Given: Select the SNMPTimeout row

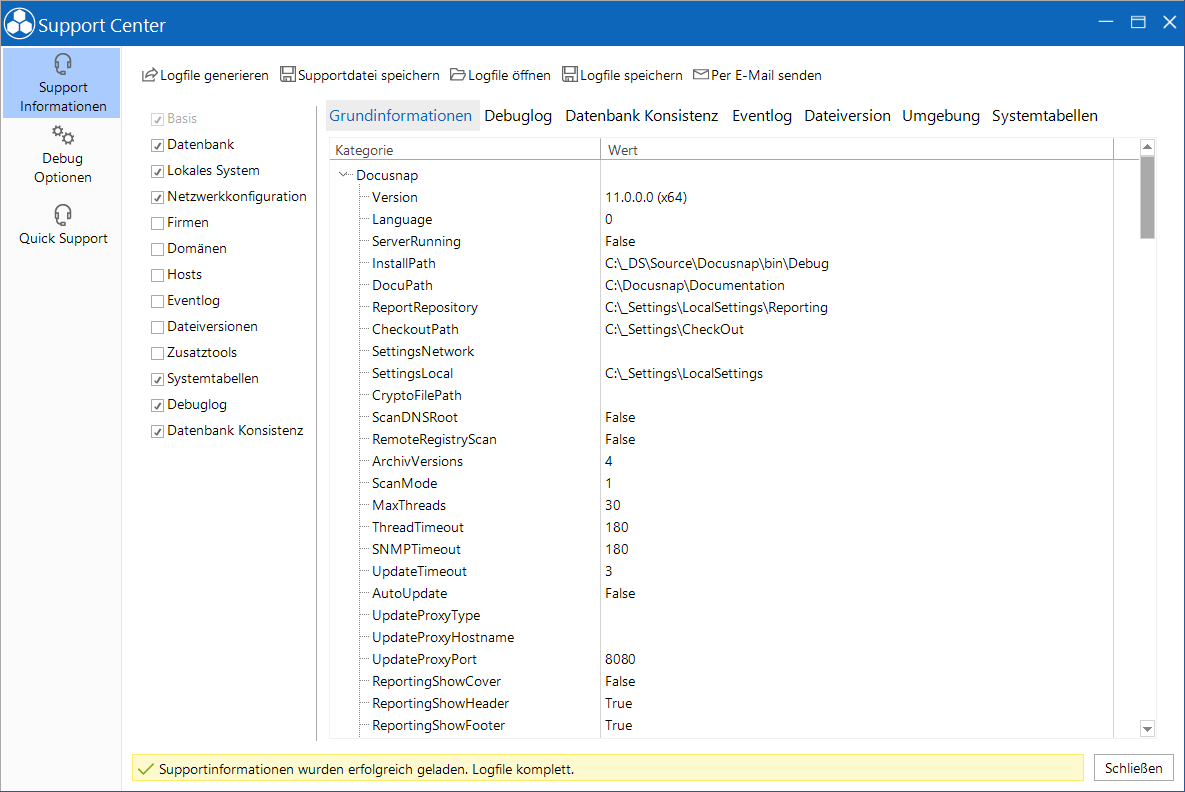Looking at the screenshot, I should coord(722,549).
